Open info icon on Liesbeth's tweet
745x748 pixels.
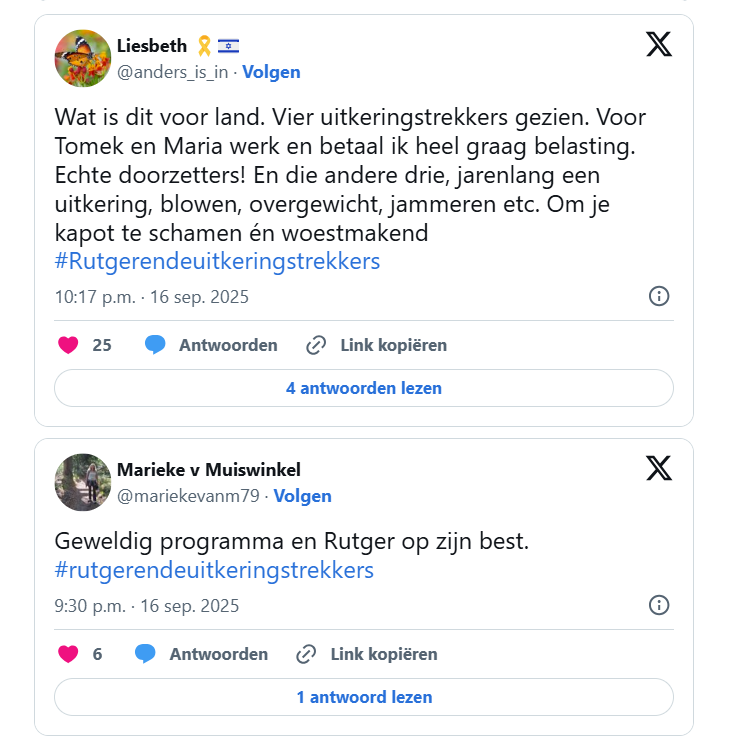click(x=659, y=296)
